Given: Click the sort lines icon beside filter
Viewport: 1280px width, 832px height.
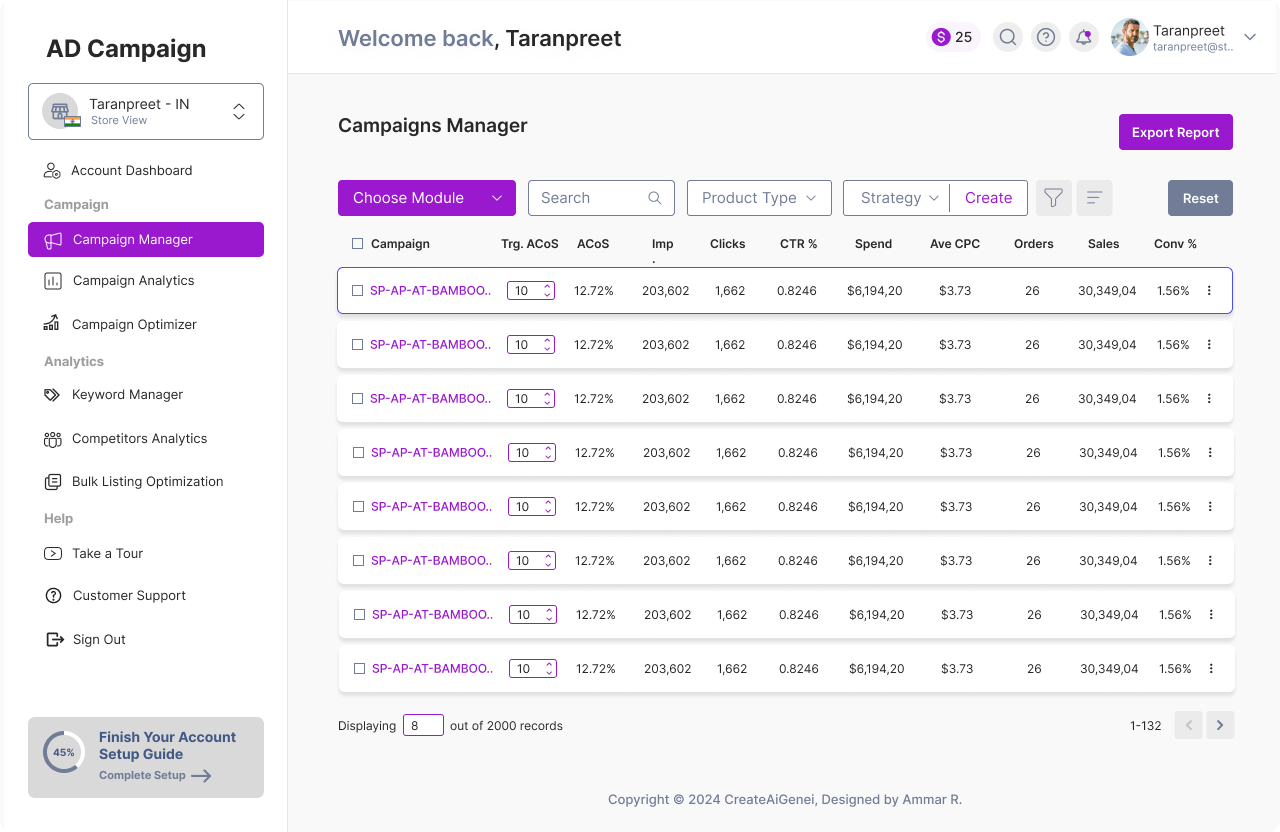Looking at the screenshot, I should pos(1094,198).
